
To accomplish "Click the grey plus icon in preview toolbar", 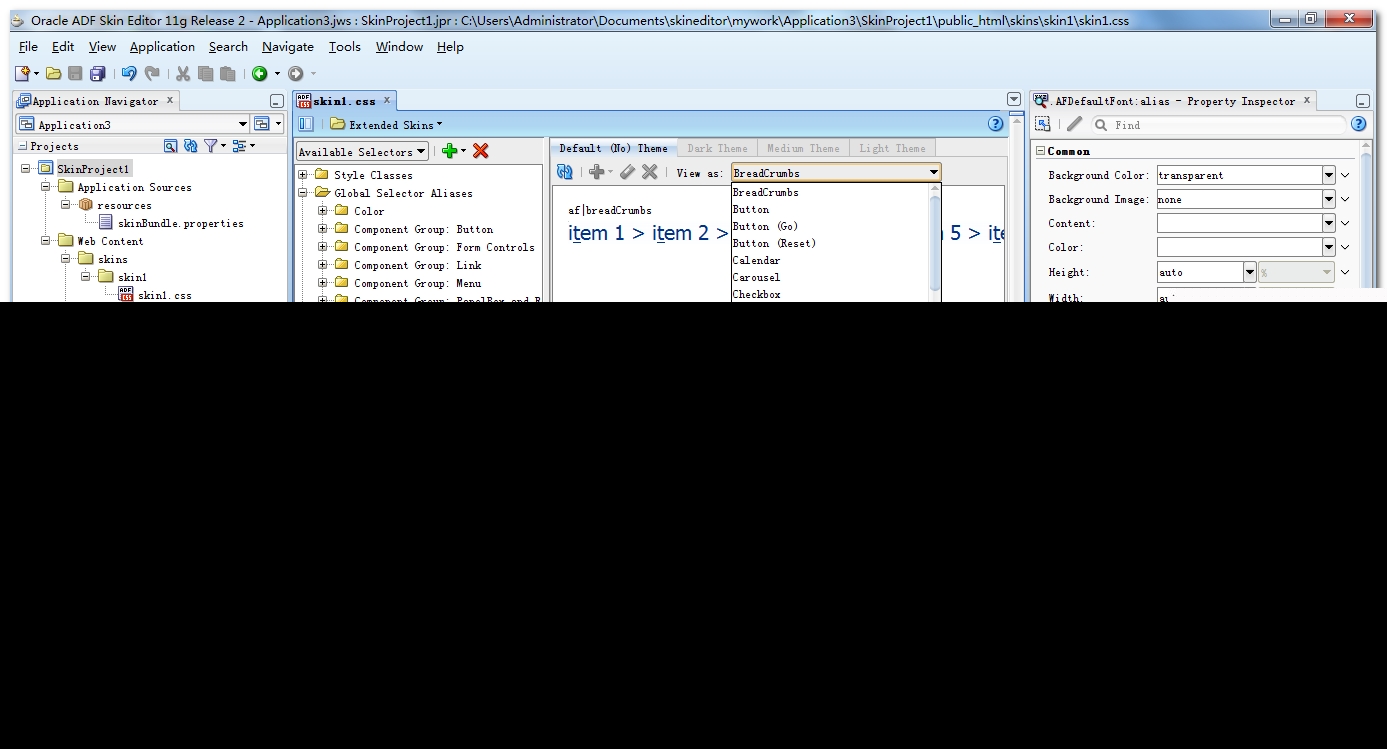I will (596, 172).
